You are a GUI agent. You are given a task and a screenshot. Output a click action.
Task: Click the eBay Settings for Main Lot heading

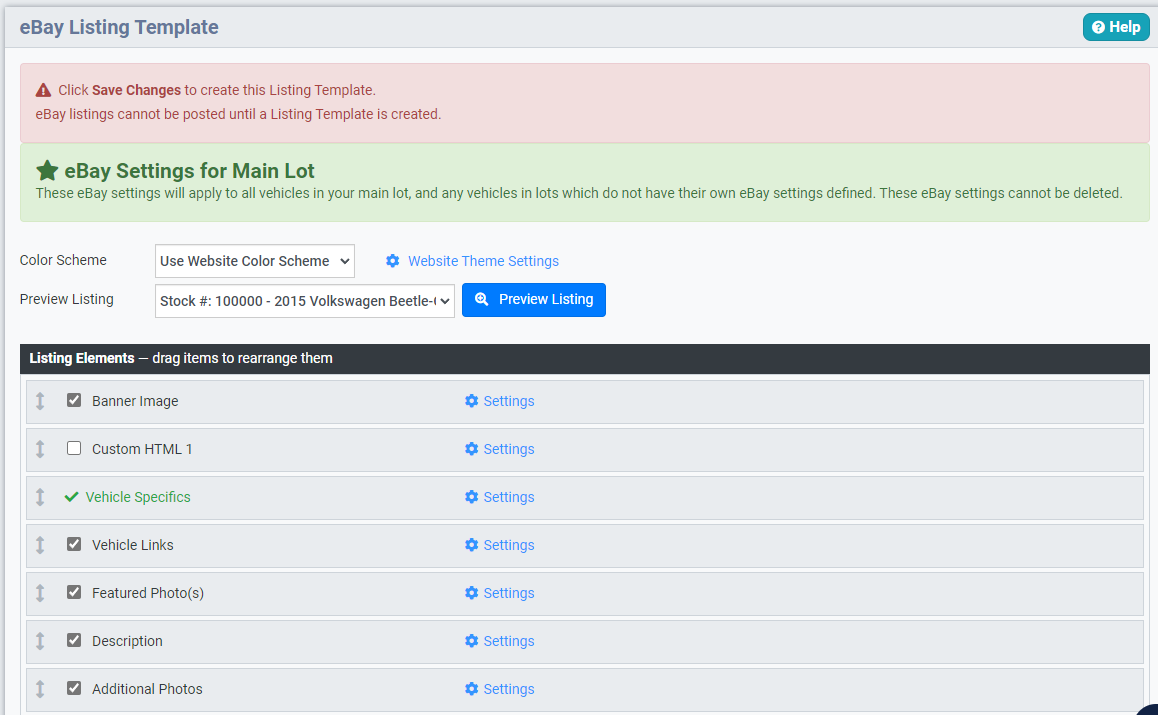point(189,171)
